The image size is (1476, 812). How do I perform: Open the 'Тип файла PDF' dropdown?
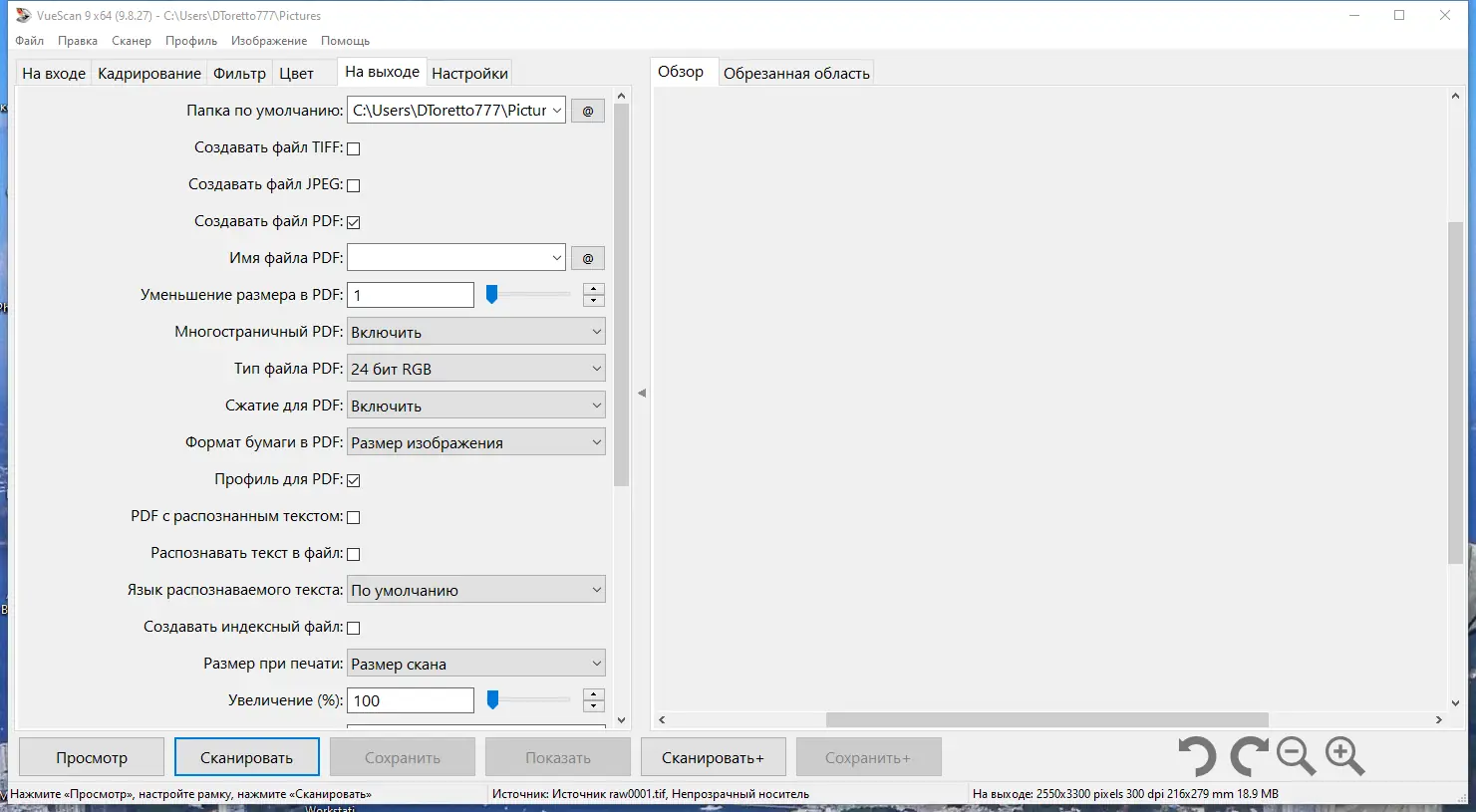coord(476,369)
